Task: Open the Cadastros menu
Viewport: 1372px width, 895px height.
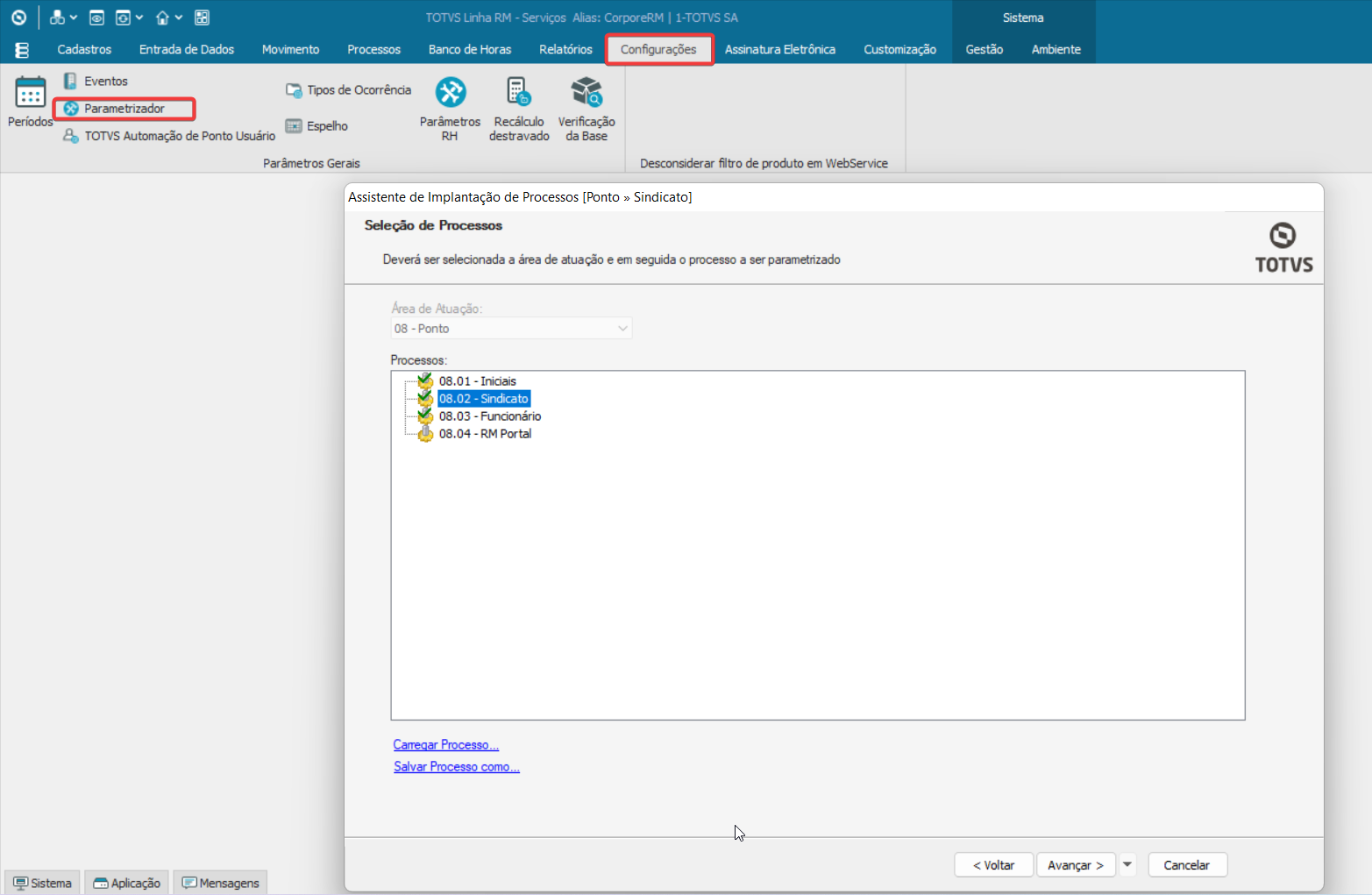Action: coord(84,50)
